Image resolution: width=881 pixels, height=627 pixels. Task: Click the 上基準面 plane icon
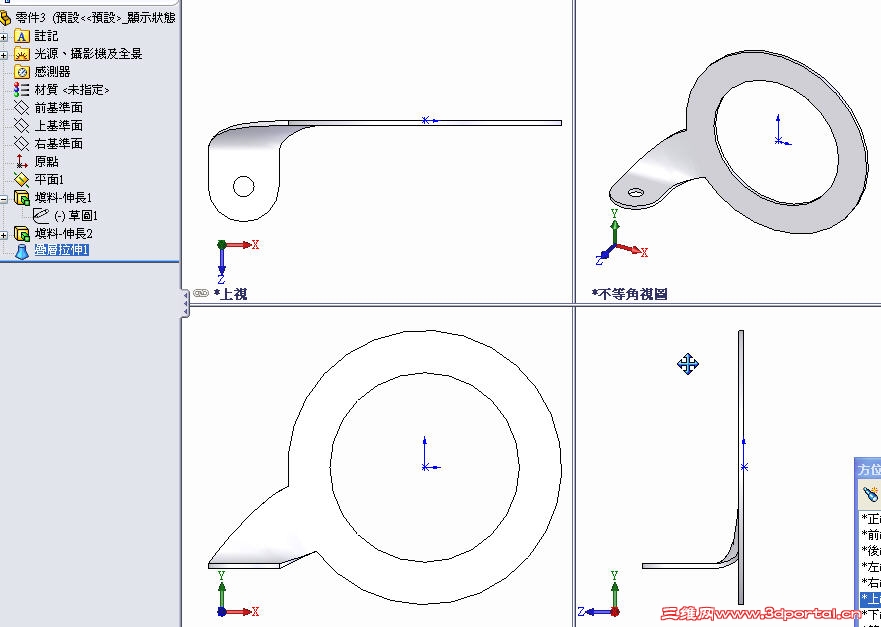[x=21, y=126]
